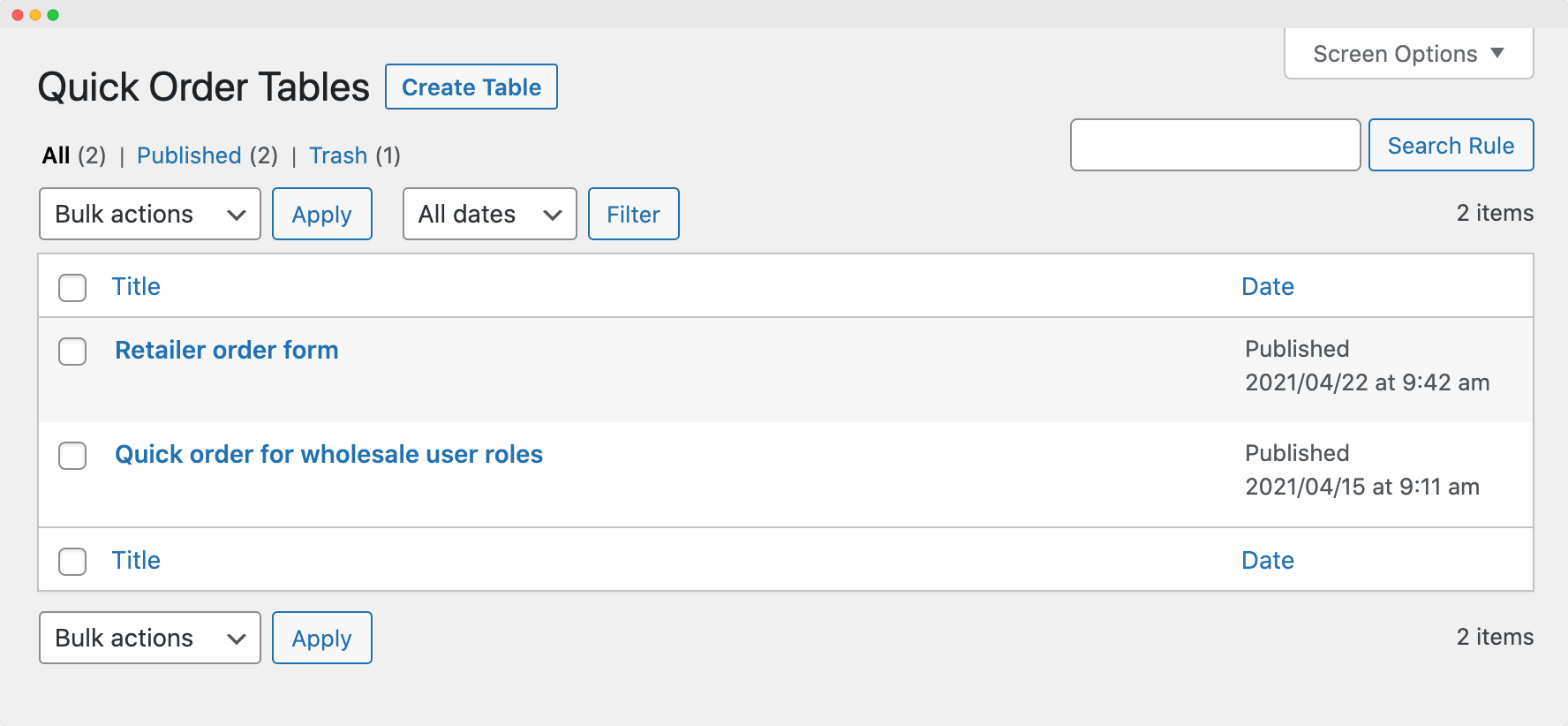Open Quick order for wholesale user roles

click(328, 454)
